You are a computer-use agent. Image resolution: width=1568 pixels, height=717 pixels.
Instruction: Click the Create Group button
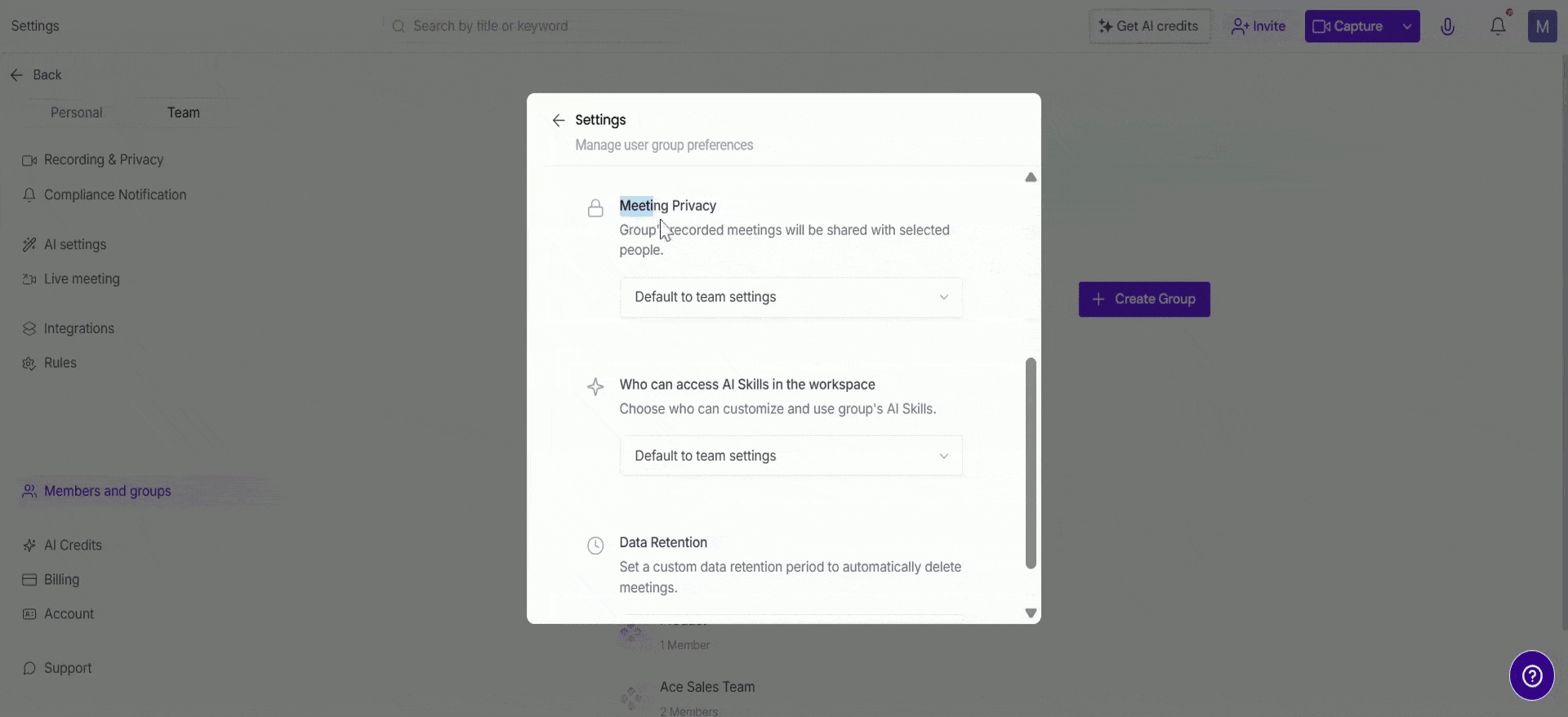[1144, 299]
